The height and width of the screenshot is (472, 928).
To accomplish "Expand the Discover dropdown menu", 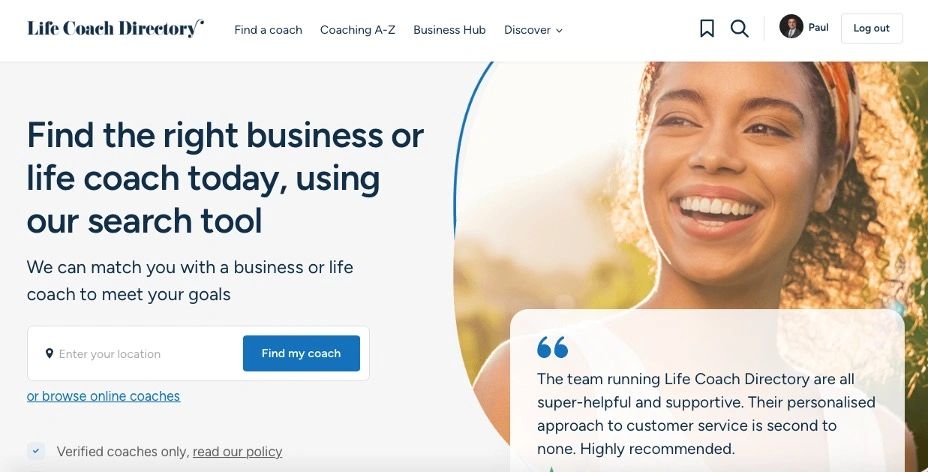I will point(533,30).
